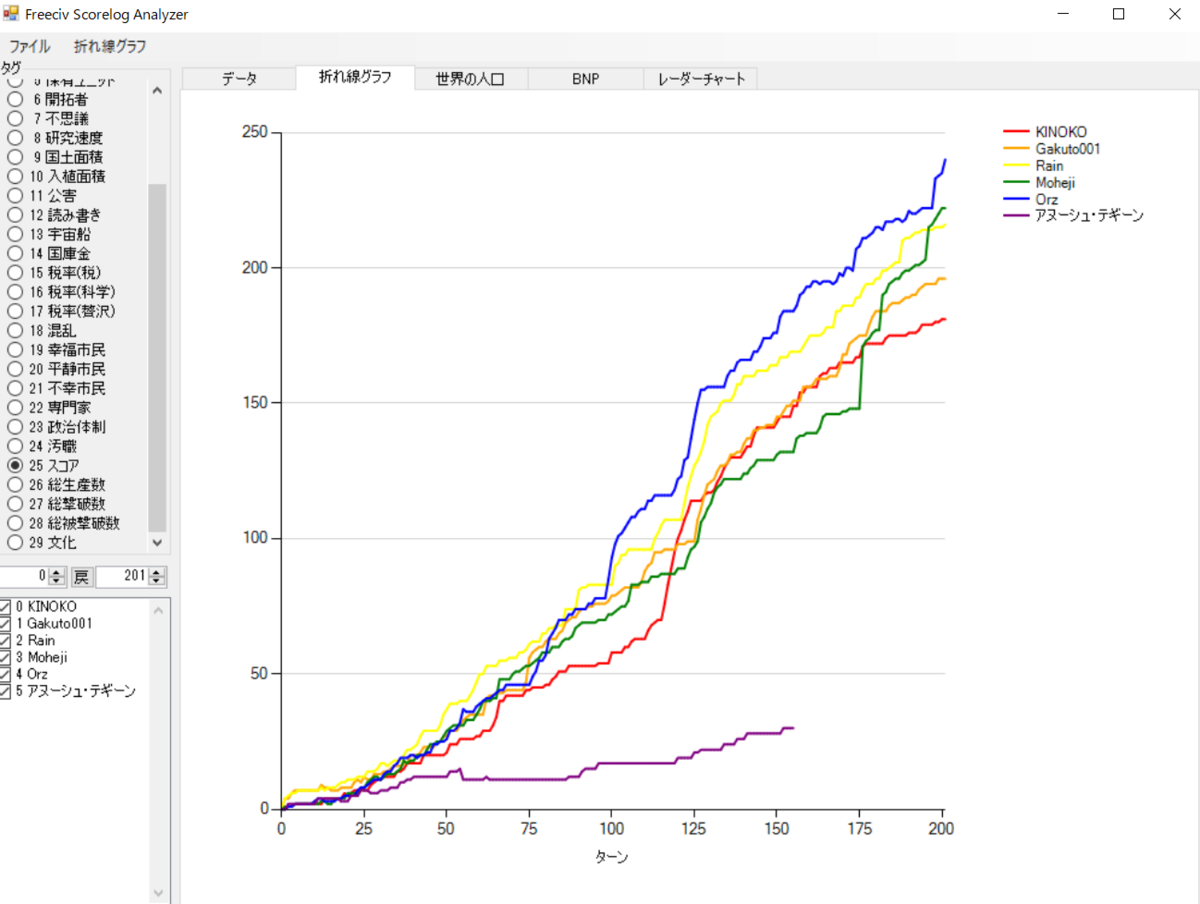
Task: Maximize the Freeciv Scorelog Analyzer window
Action: coord(1118,15)
